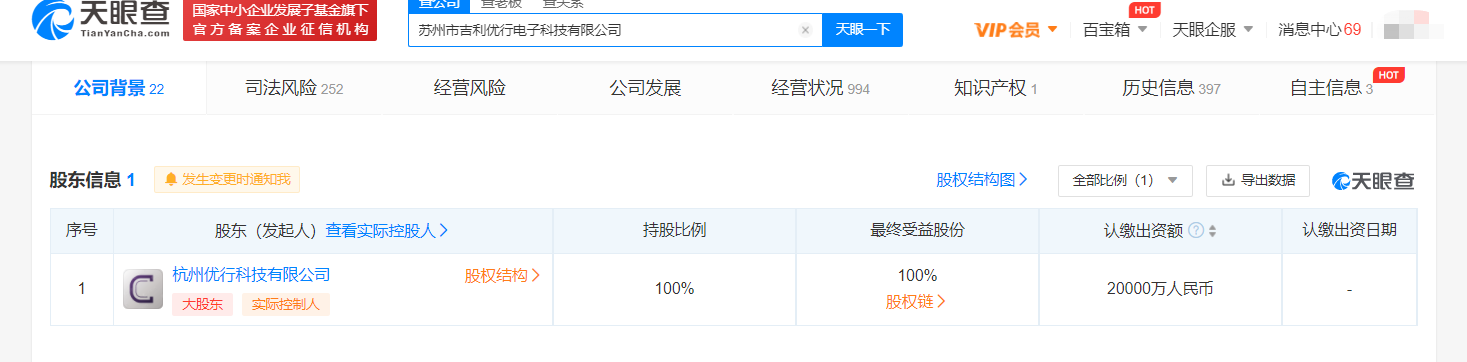
Task: Click the 实际控制人 tag
Action: [x=286, y=304]
